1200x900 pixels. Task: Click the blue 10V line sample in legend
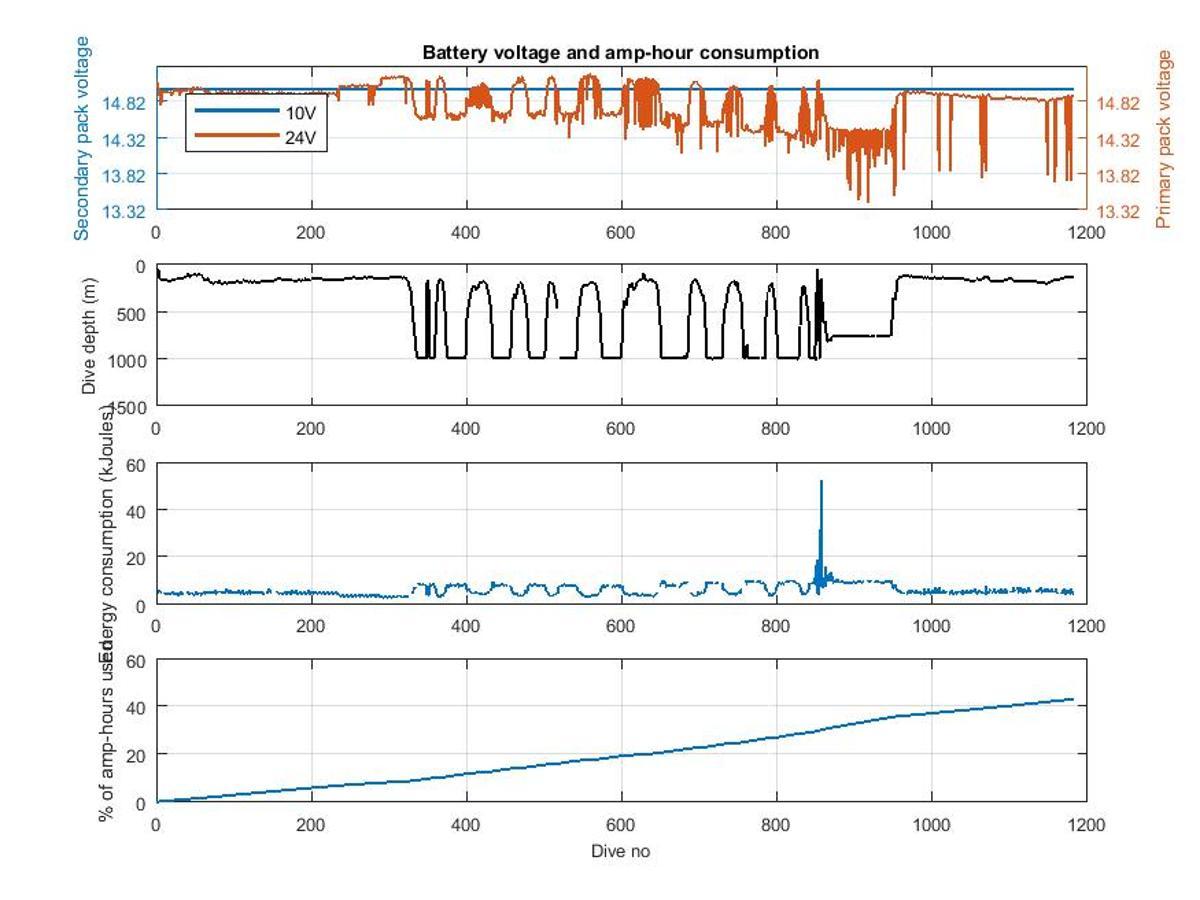[x=237, y=111]
